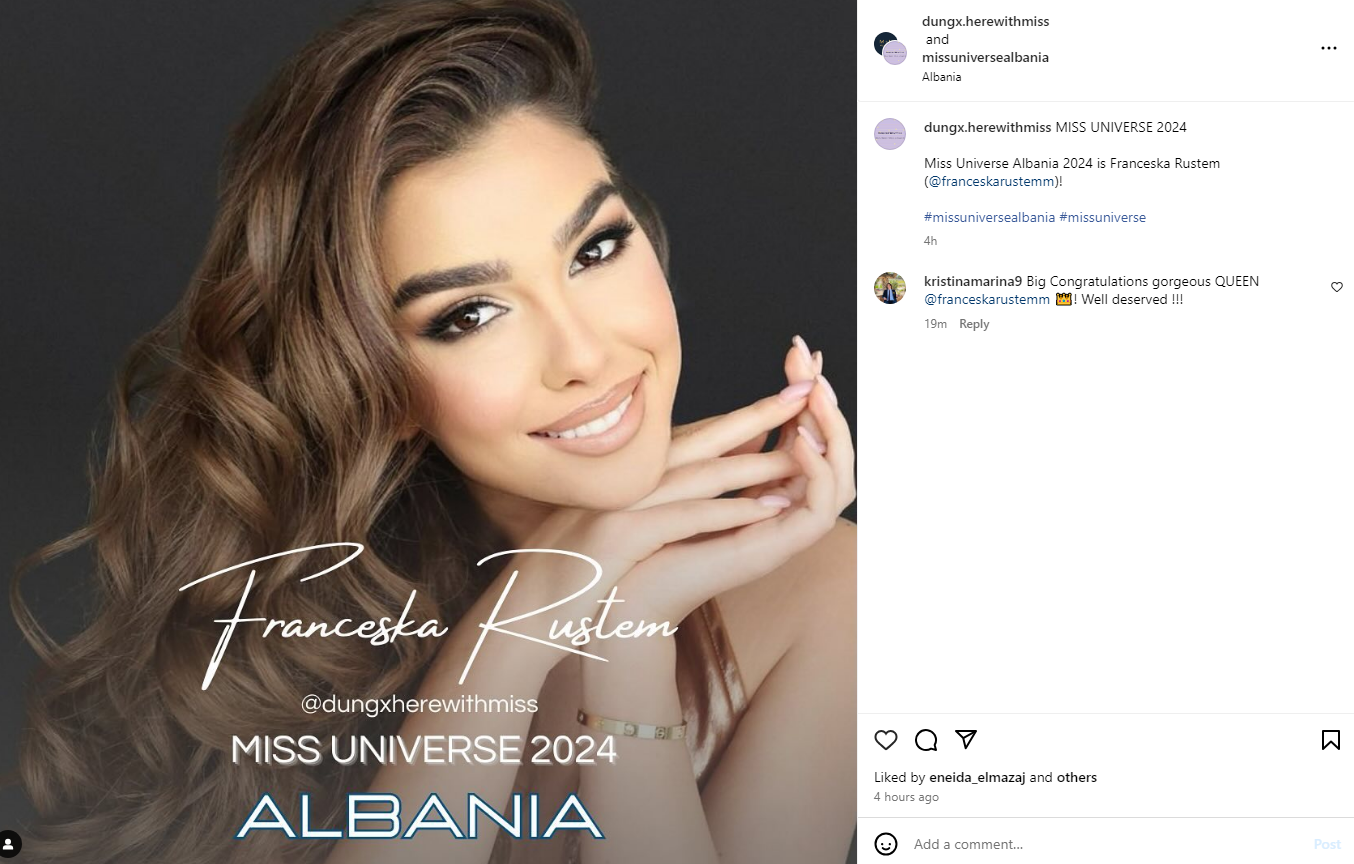Open the @franceskarustemm mention in the caption
1354x864 pixels.
[991, 182]
